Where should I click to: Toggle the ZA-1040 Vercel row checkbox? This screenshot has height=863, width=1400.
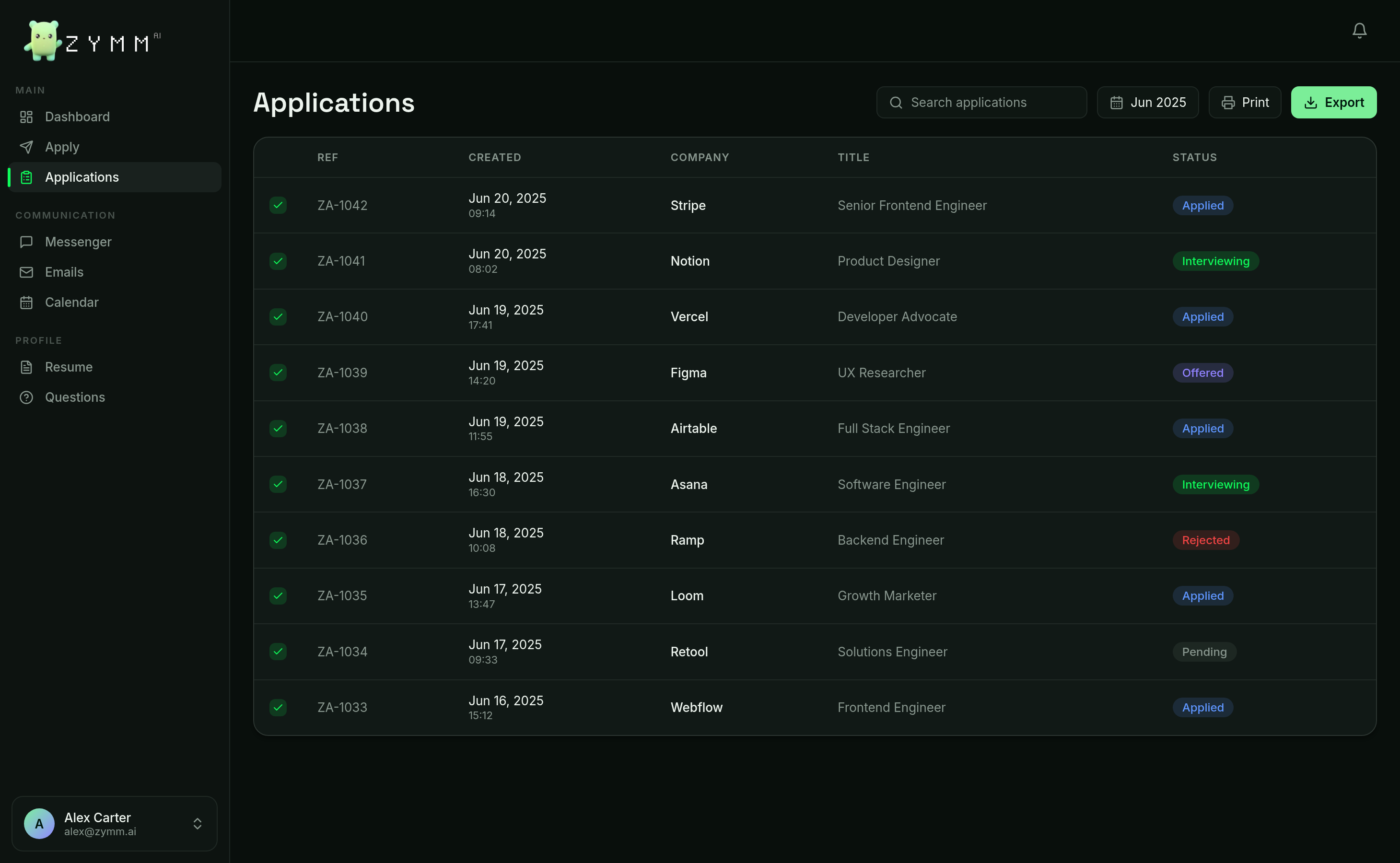click(278, 317)
